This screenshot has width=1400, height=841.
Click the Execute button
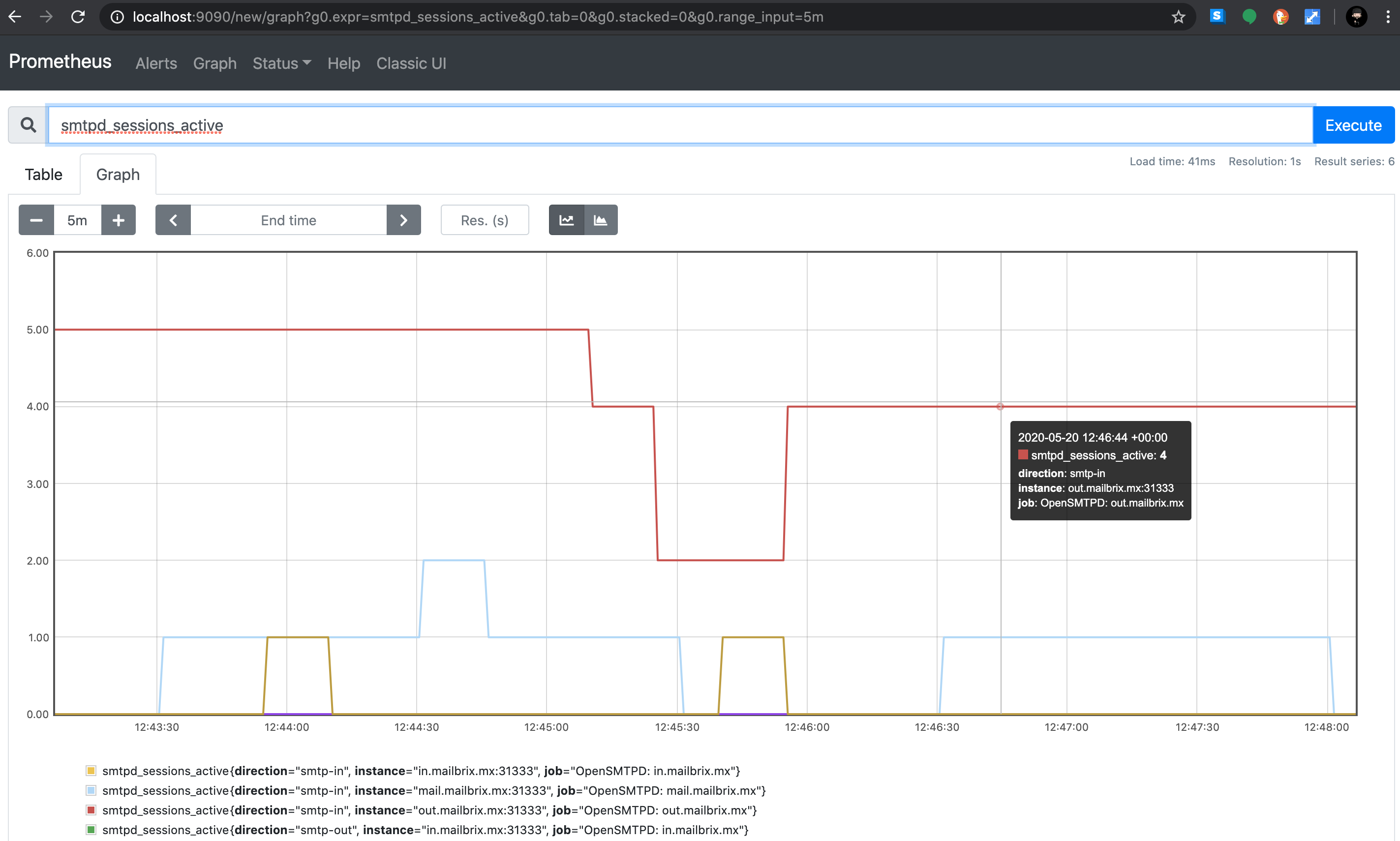[x=1354, y=125]
